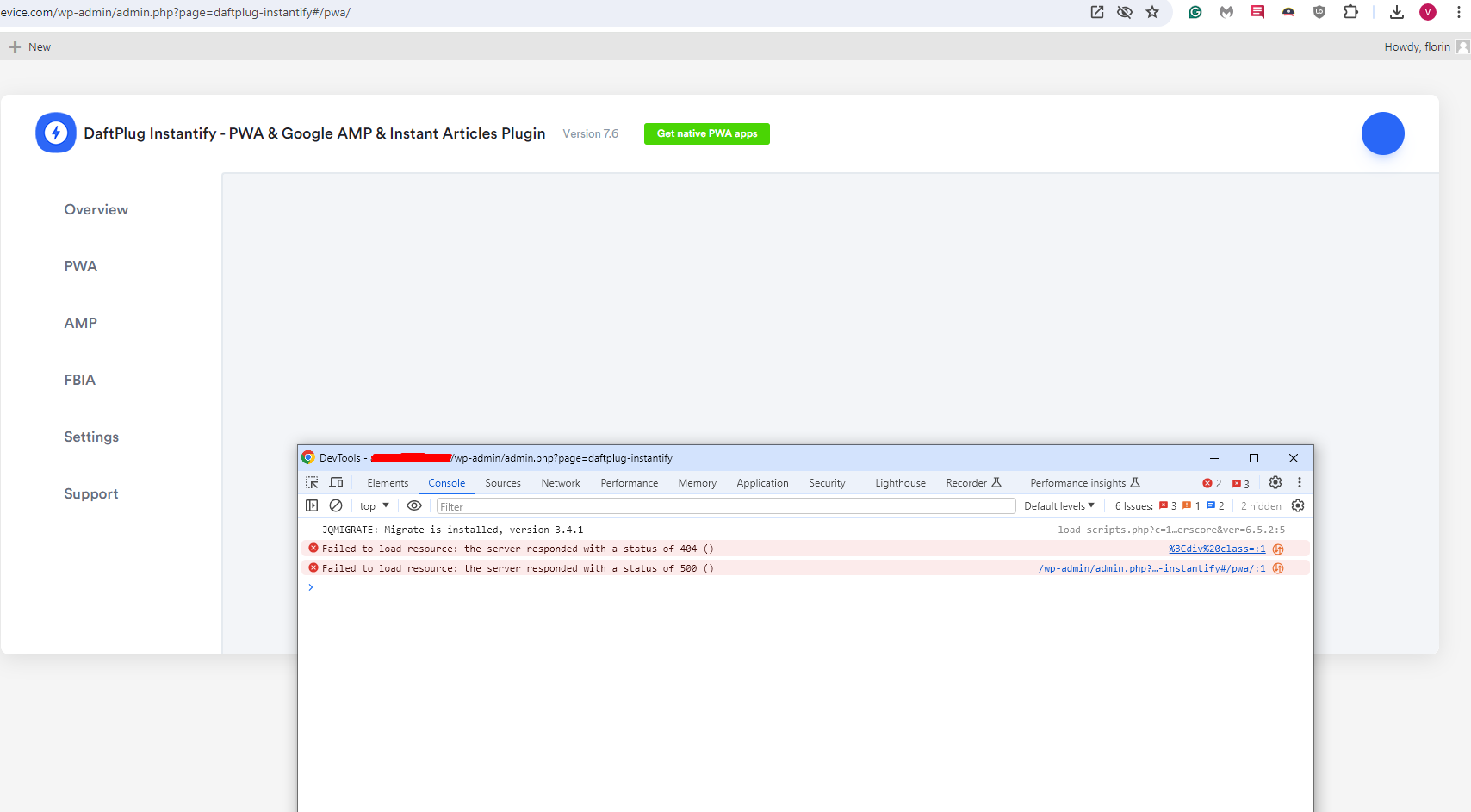1471x812 pixels.
Task: Click the blue round button in plugin header
Action: pos(1383,133)
